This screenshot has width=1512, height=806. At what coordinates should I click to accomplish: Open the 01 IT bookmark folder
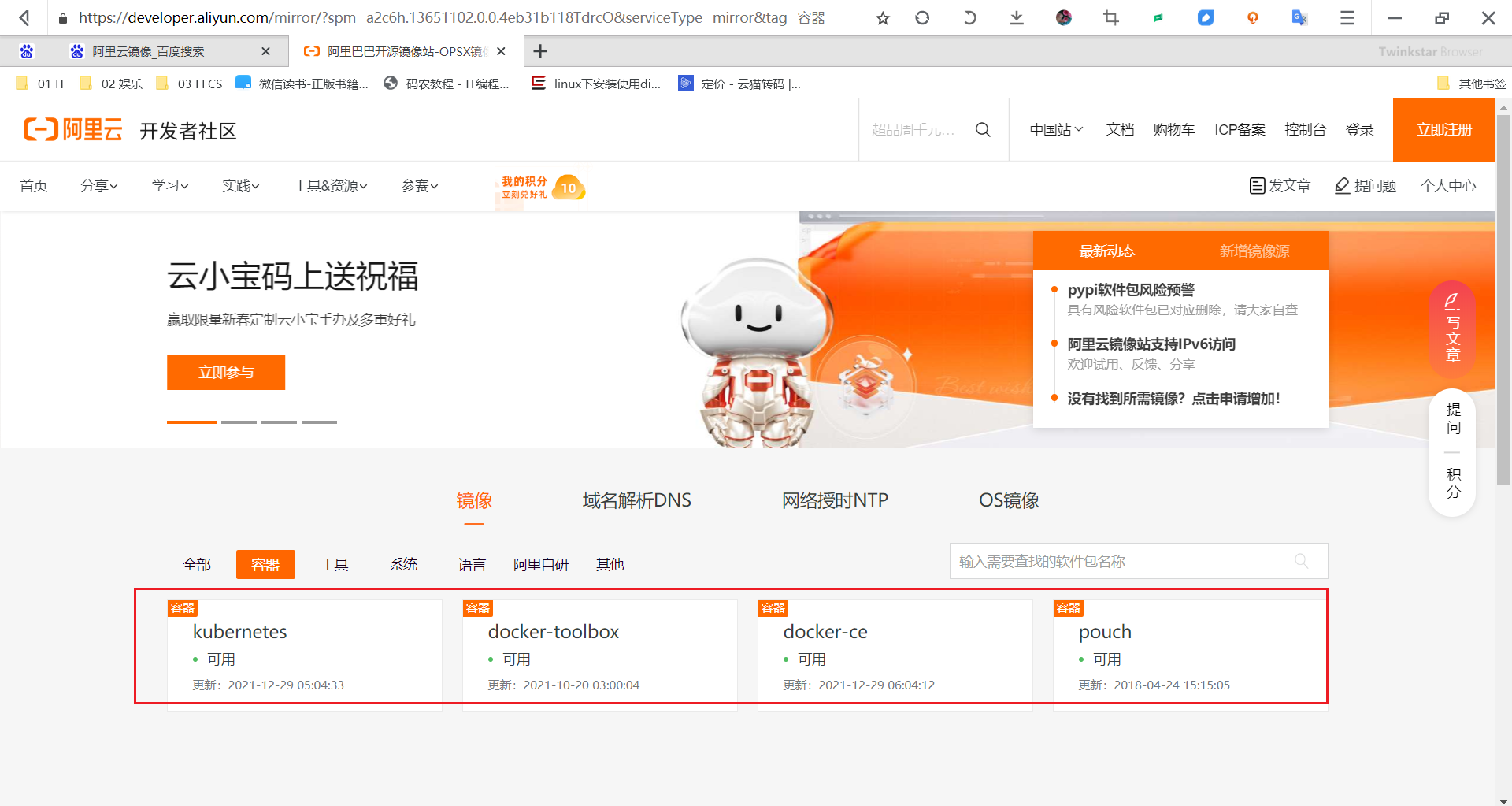(40, 84)
